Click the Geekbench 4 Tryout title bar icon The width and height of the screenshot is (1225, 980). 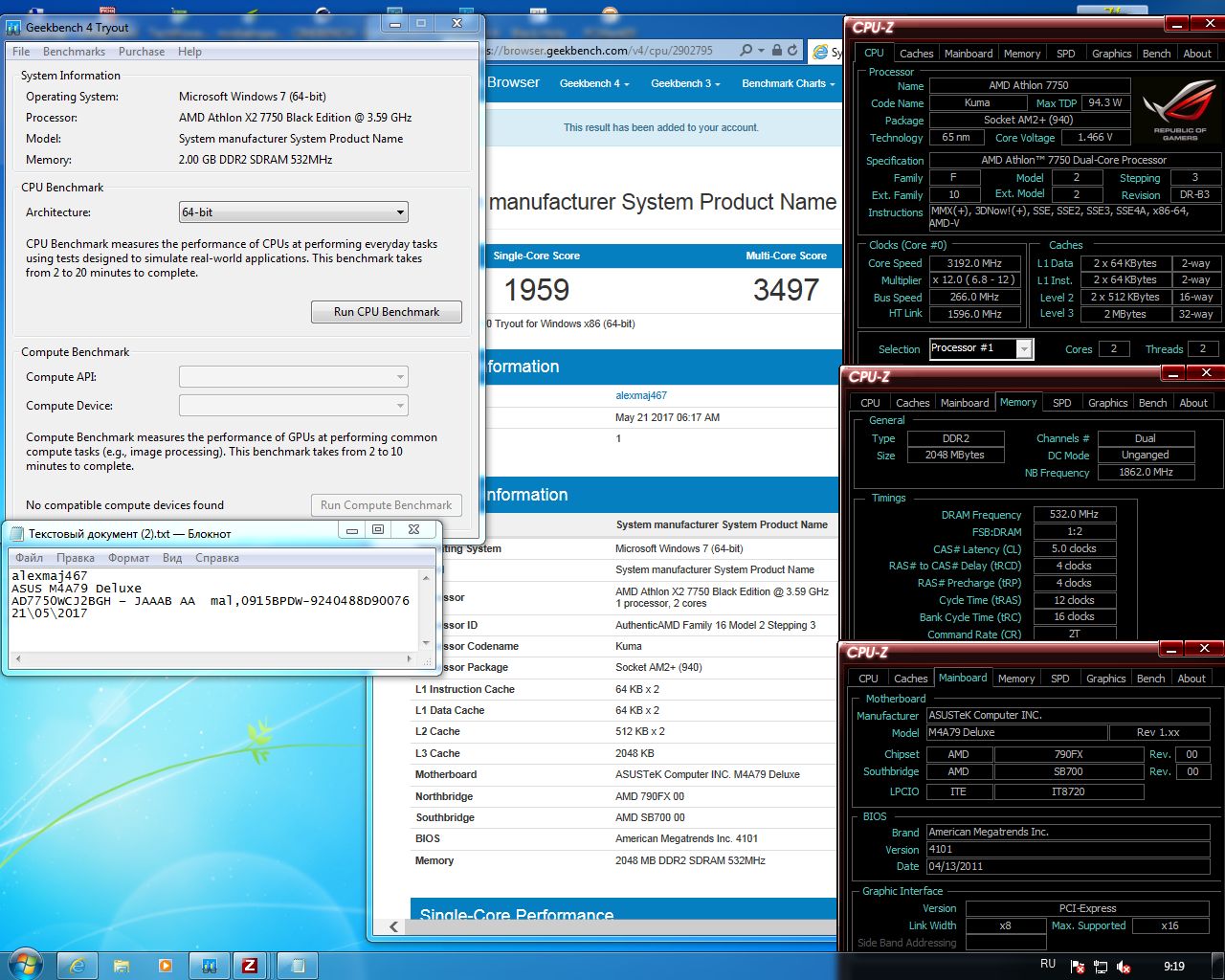point(13,28)
